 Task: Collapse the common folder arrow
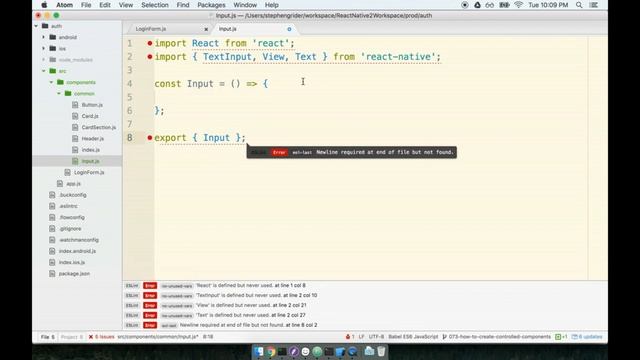59,93
